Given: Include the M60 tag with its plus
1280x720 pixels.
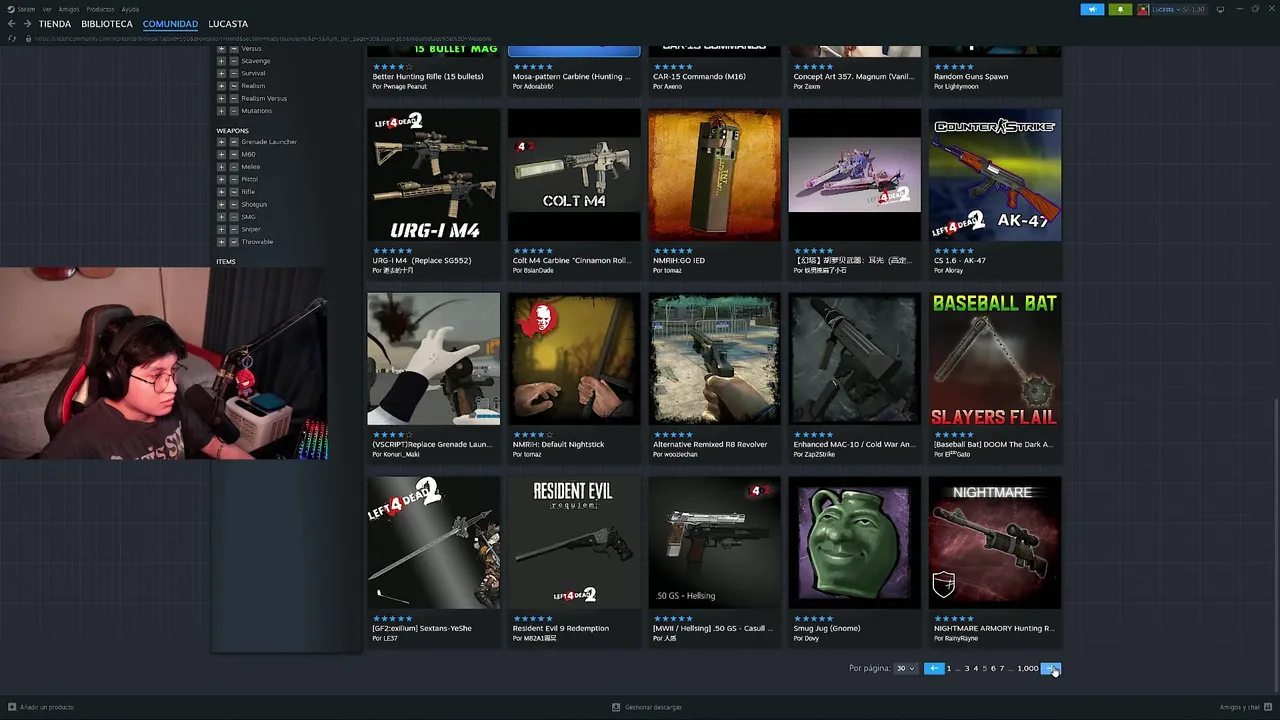Looking at the screenshot, I should [x=221, y=154].
